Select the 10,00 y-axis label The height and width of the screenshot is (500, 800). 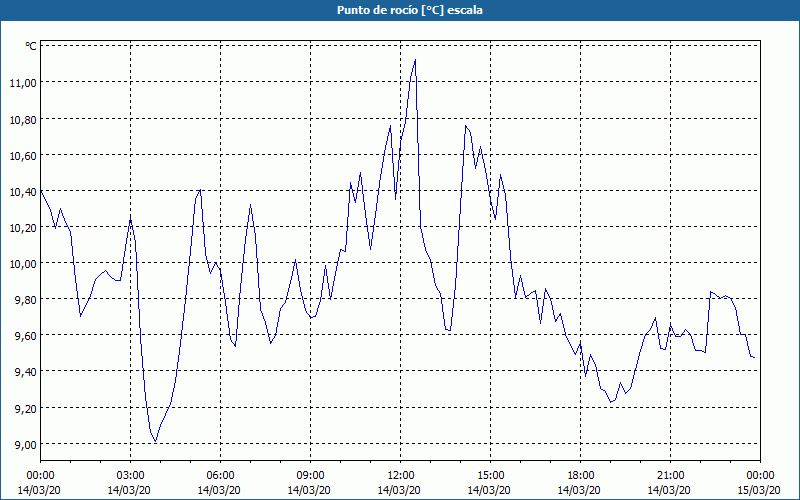click(x=23, y=264)
